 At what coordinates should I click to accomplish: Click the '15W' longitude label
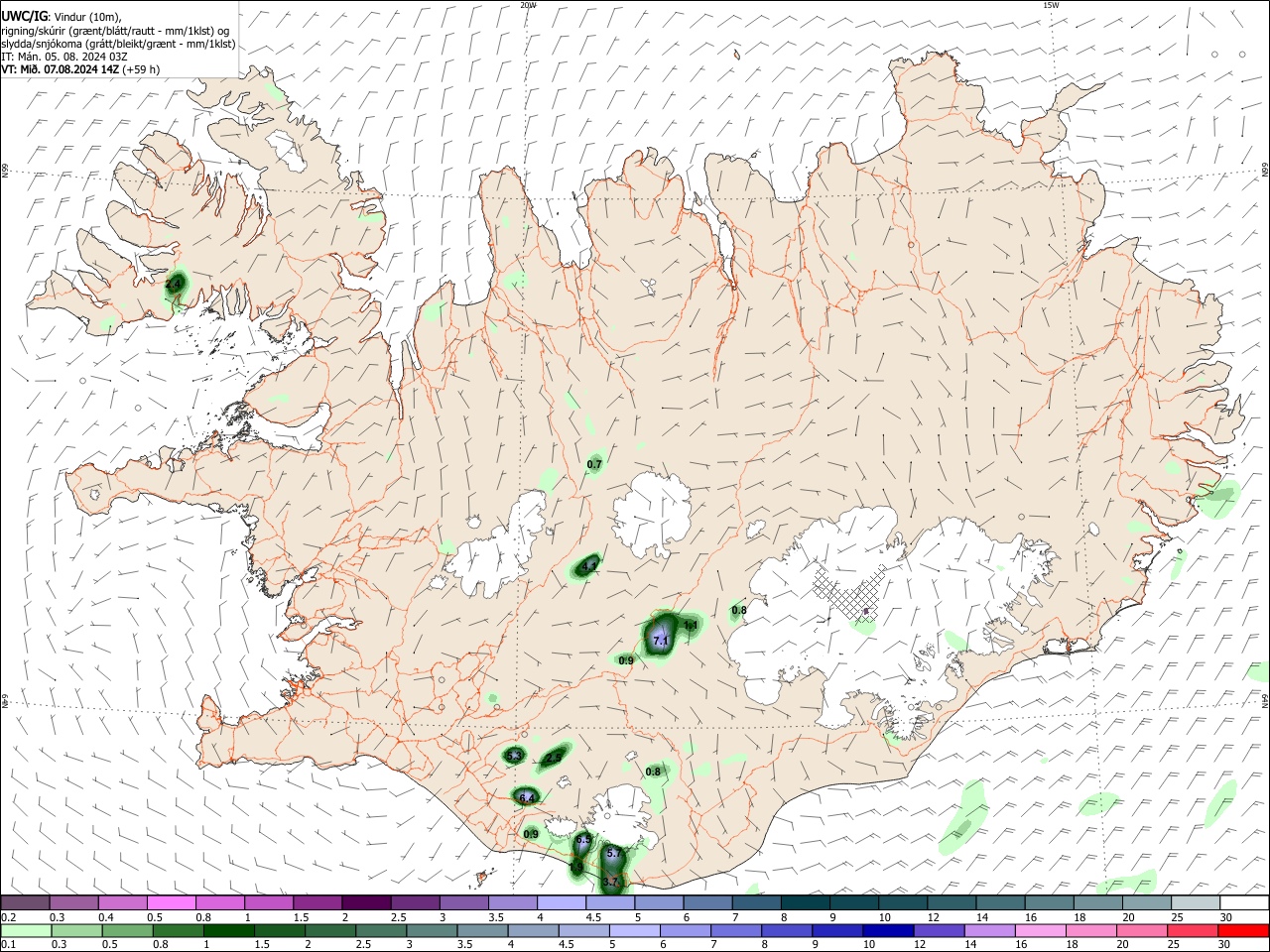(1051, 5)
